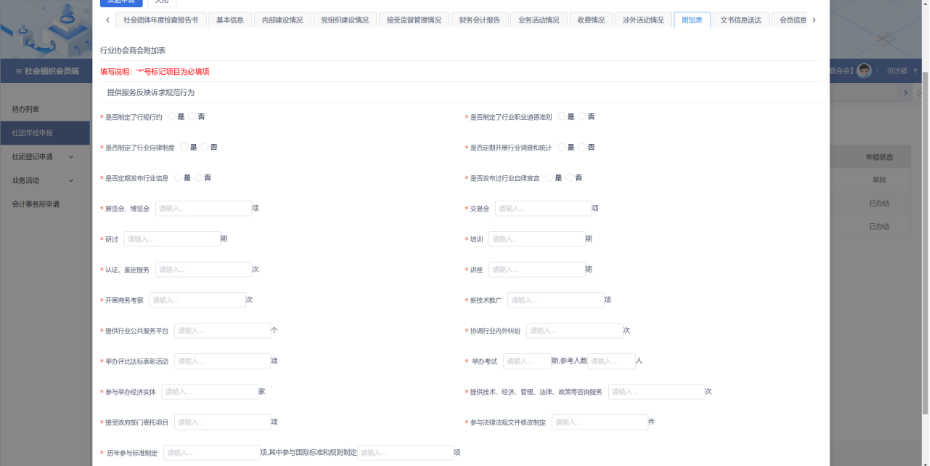The width and height of the screenshot is (930, 466).
Task: Select 否 for 是否发布过行业自律宣言
Action: click(567, 177)
